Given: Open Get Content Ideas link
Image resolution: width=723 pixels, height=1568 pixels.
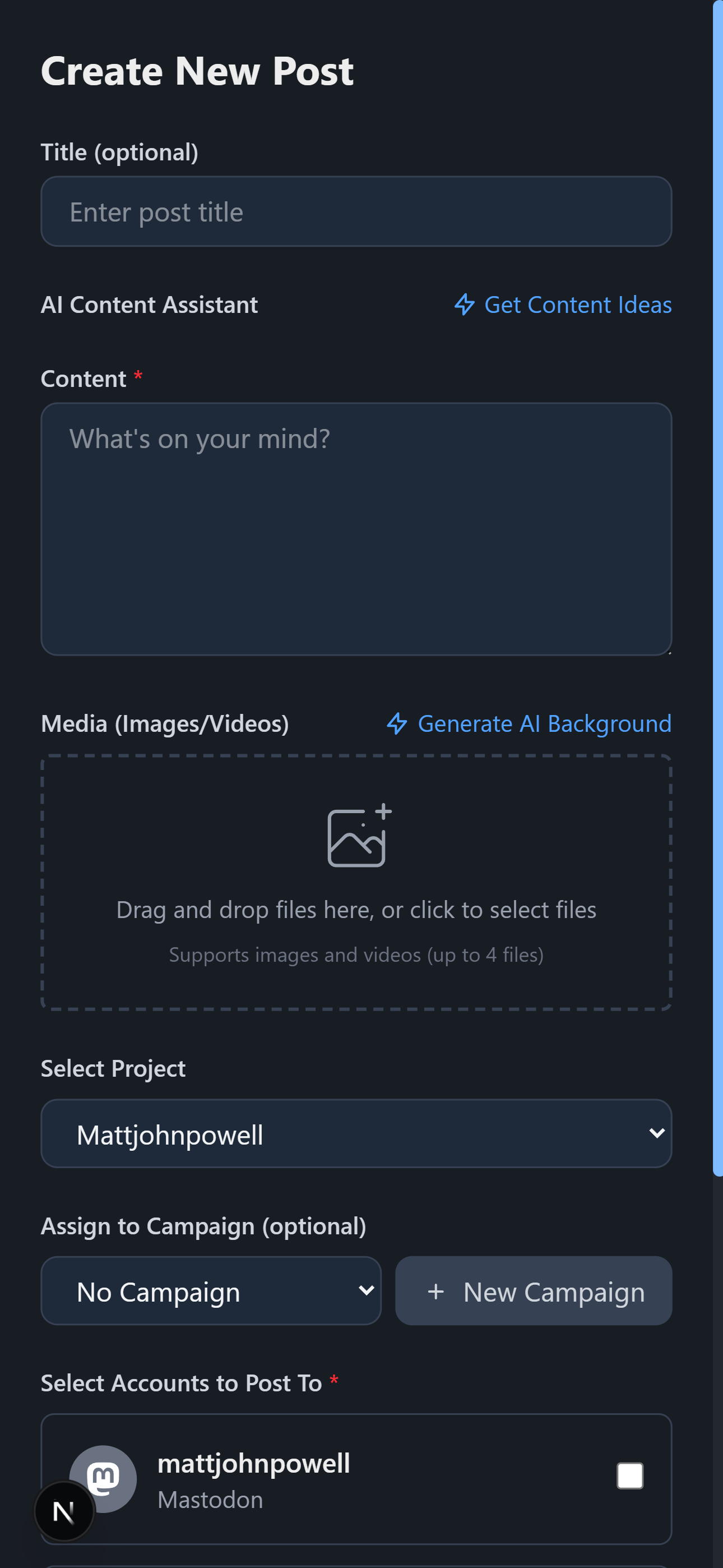Looking at the screenshot, I should click(x=577, y=305).
